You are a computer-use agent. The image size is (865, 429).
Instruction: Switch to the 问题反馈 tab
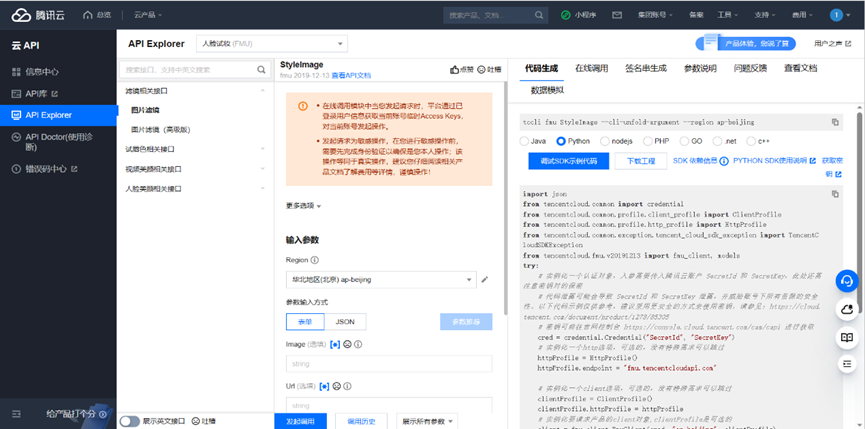750,68
